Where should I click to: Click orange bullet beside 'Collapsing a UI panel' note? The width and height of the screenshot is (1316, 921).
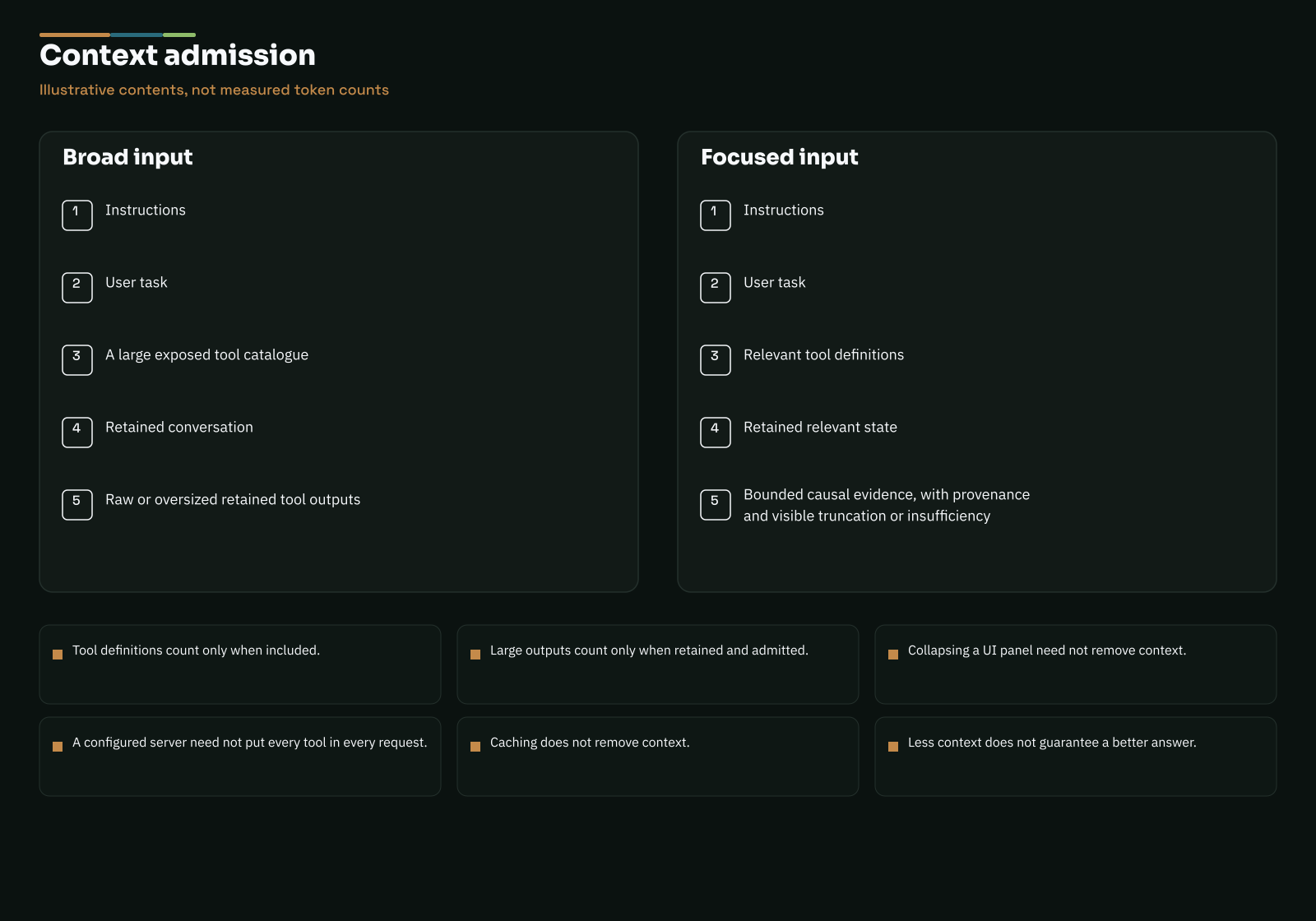click(x=893, y=655)
